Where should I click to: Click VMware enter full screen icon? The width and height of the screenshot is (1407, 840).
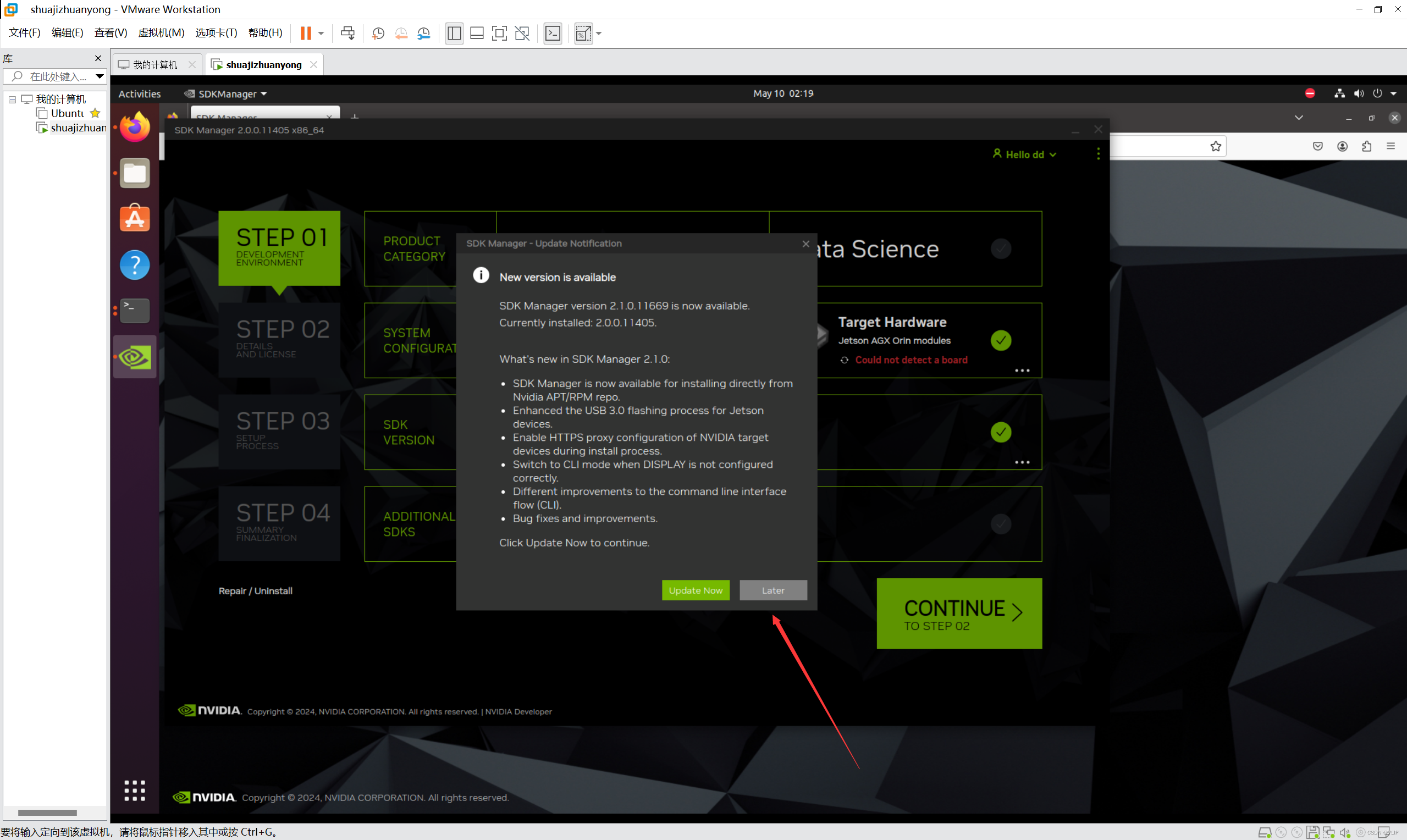coord(499,34)
